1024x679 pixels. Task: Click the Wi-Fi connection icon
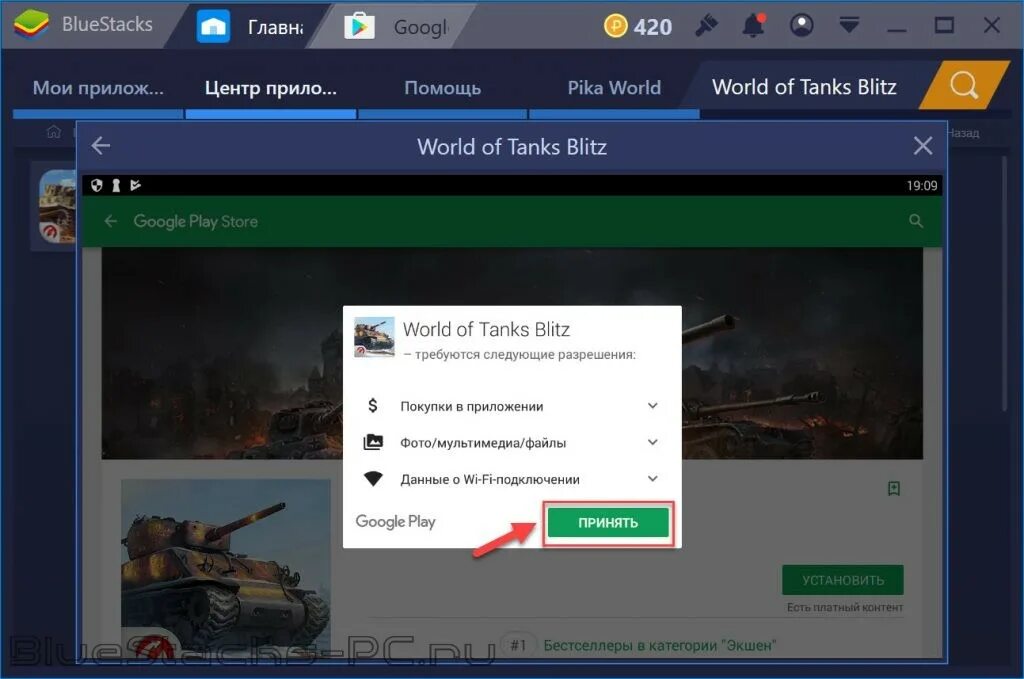(373, 479)
